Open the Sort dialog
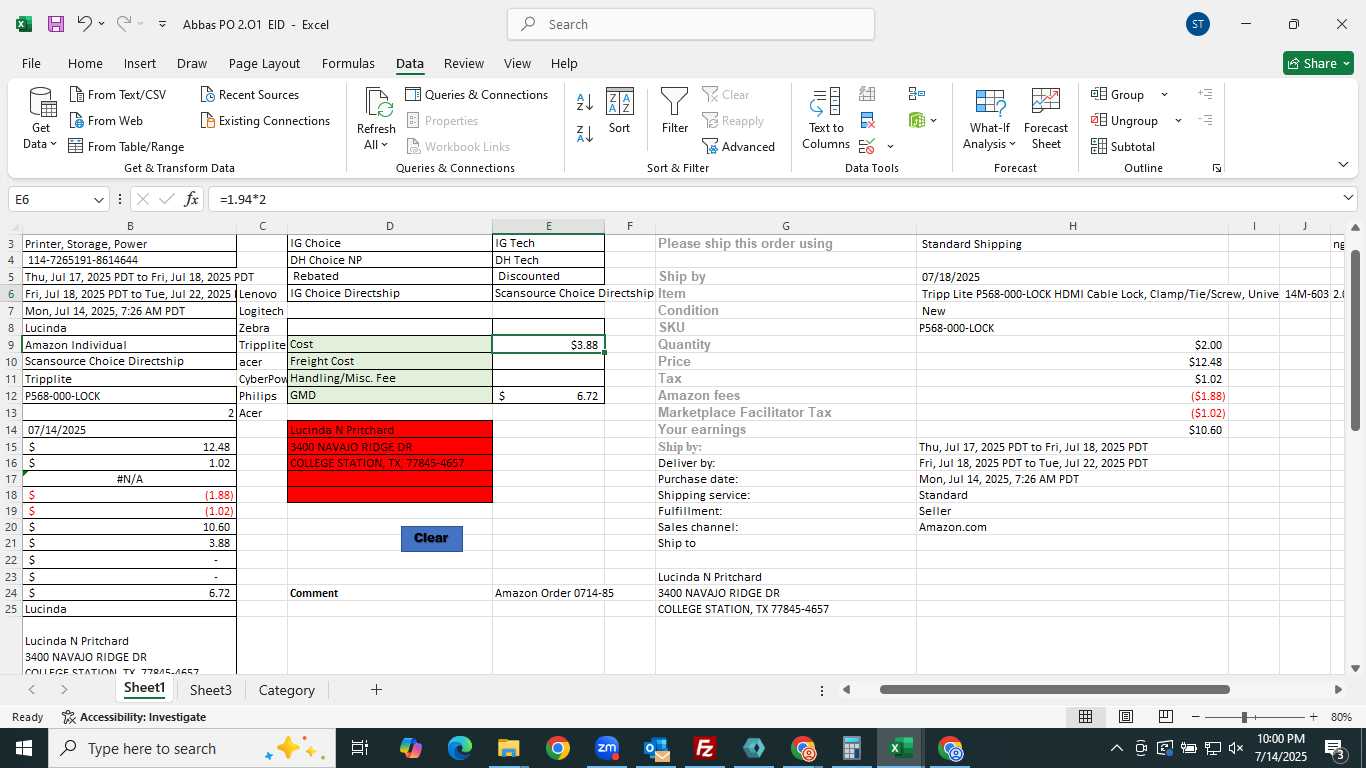Screen dimensions: 1366x768 (619, 111)
